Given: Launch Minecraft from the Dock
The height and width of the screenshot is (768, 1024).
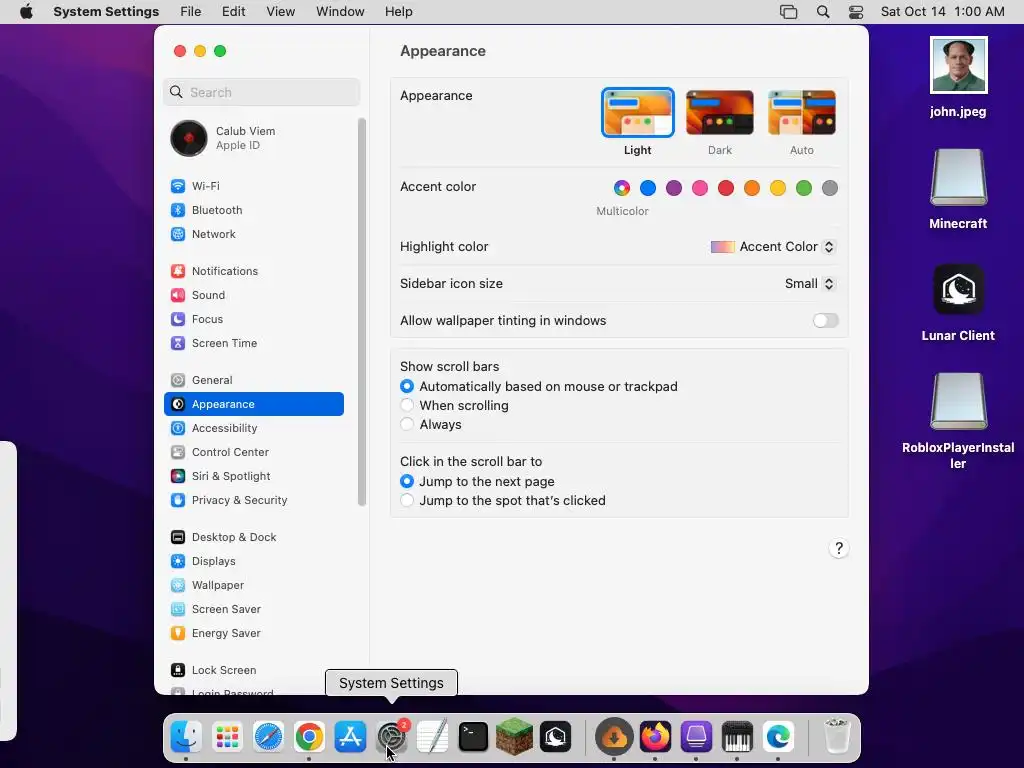Looking at the screenshot, I should 515,737.
